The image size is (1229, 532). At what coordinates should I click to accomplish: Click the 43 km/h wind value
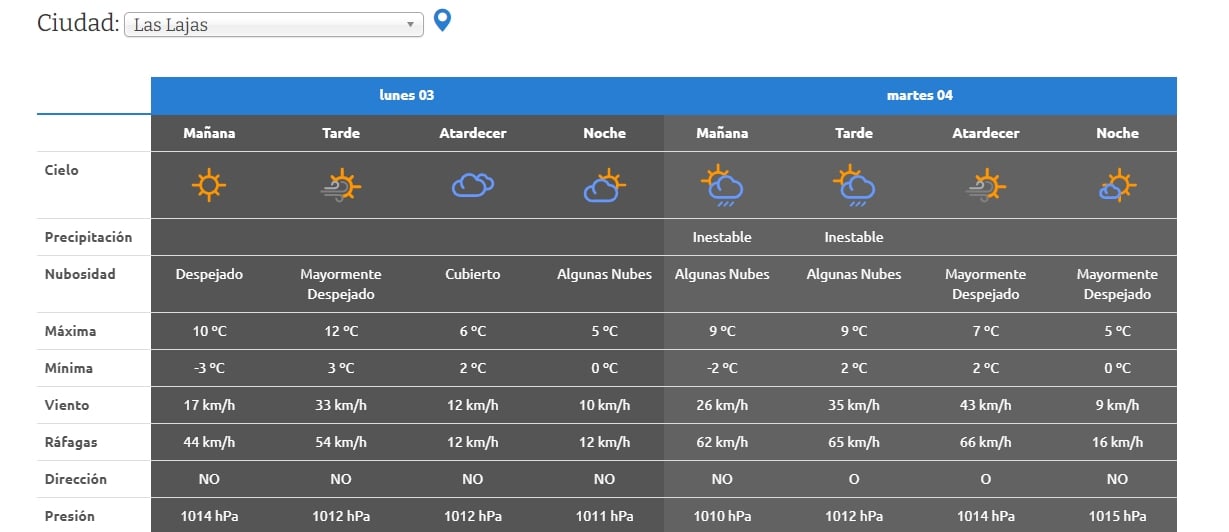coord(985,405)
